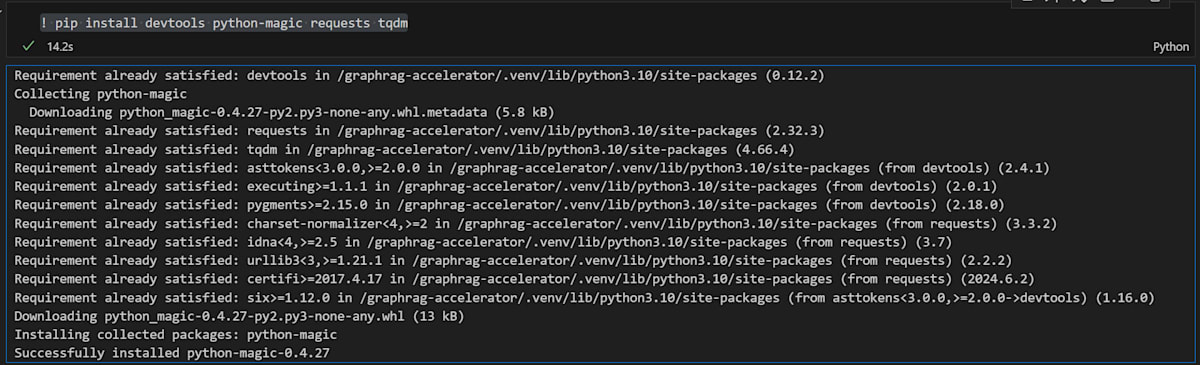1200x365 pixels.
Task: Click the pygments>=2.15.0 requirement line
Action: [520, 205]
